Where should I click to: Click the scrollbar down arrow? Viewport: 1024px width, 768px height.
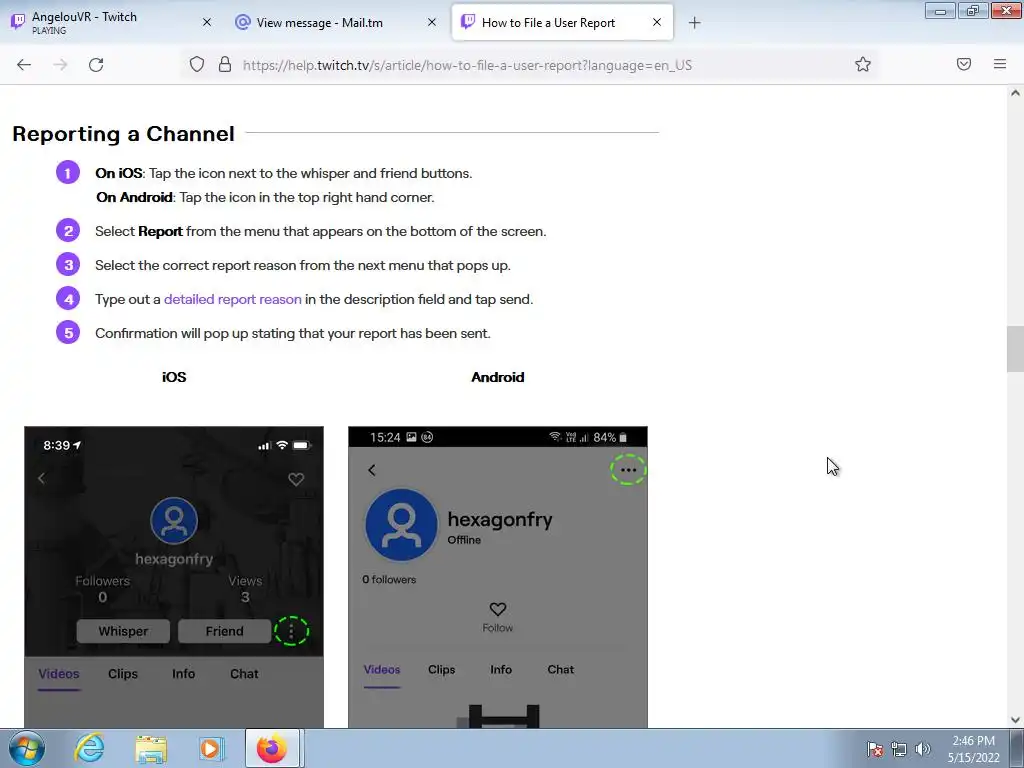pos(1015,720)
